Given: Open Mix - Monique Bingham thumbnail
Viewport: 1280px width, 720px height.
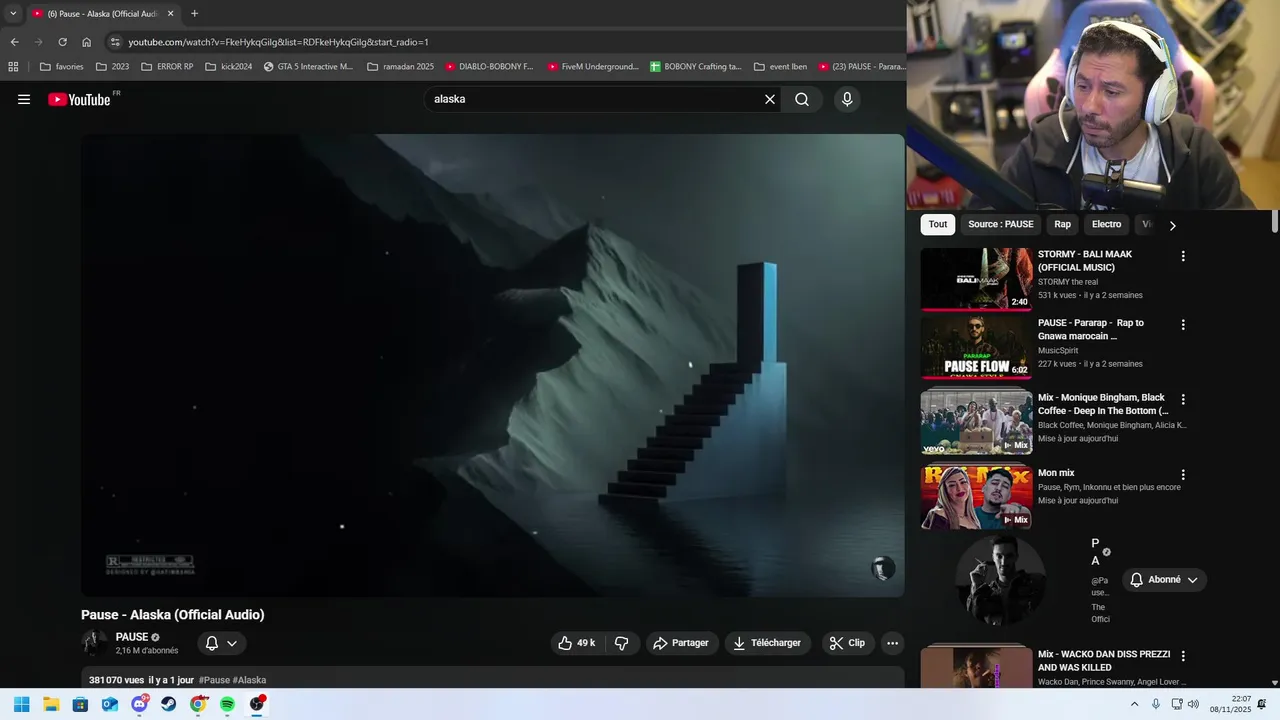Looking at the screenshot, I should (976, 422).
